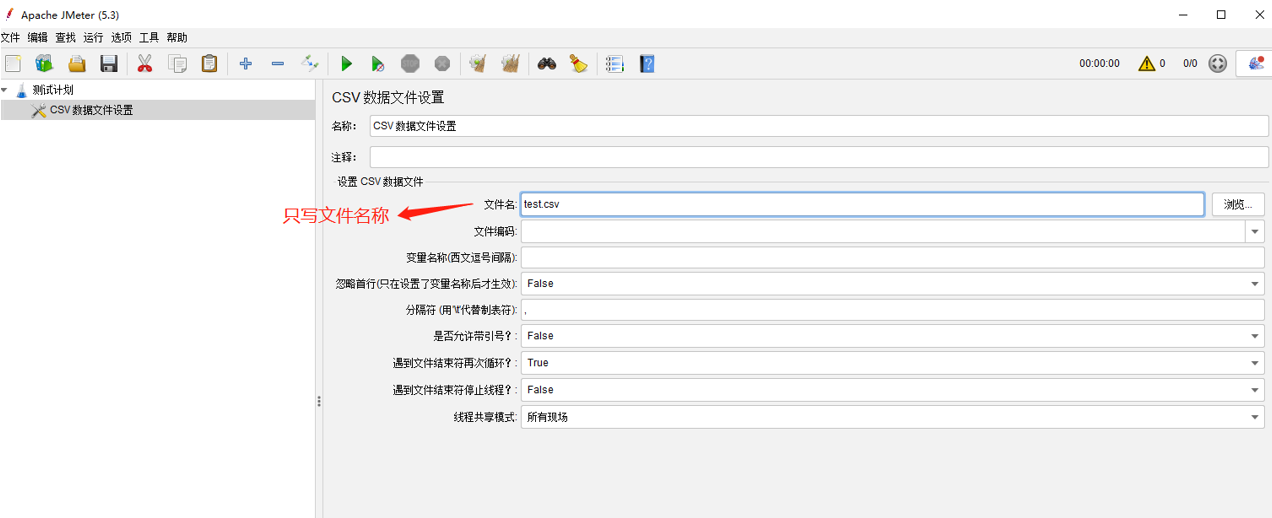Save the test plan with floppy icon
Screen dimensions: 1272x518
pos(109,63)
